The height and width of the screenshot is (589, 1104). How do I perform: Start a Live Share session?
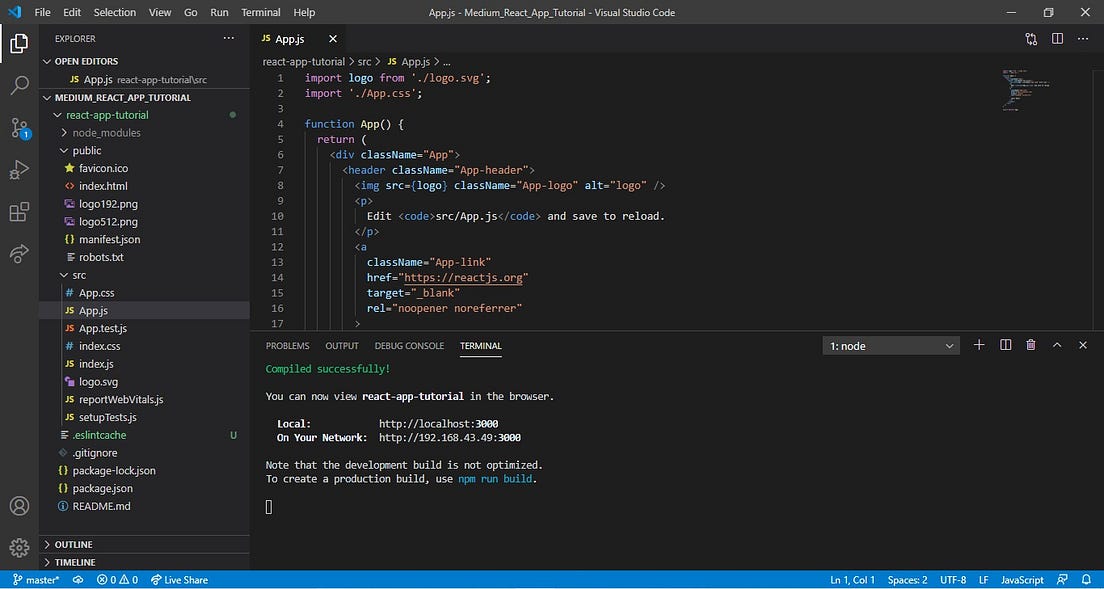(x=179, y=579)
